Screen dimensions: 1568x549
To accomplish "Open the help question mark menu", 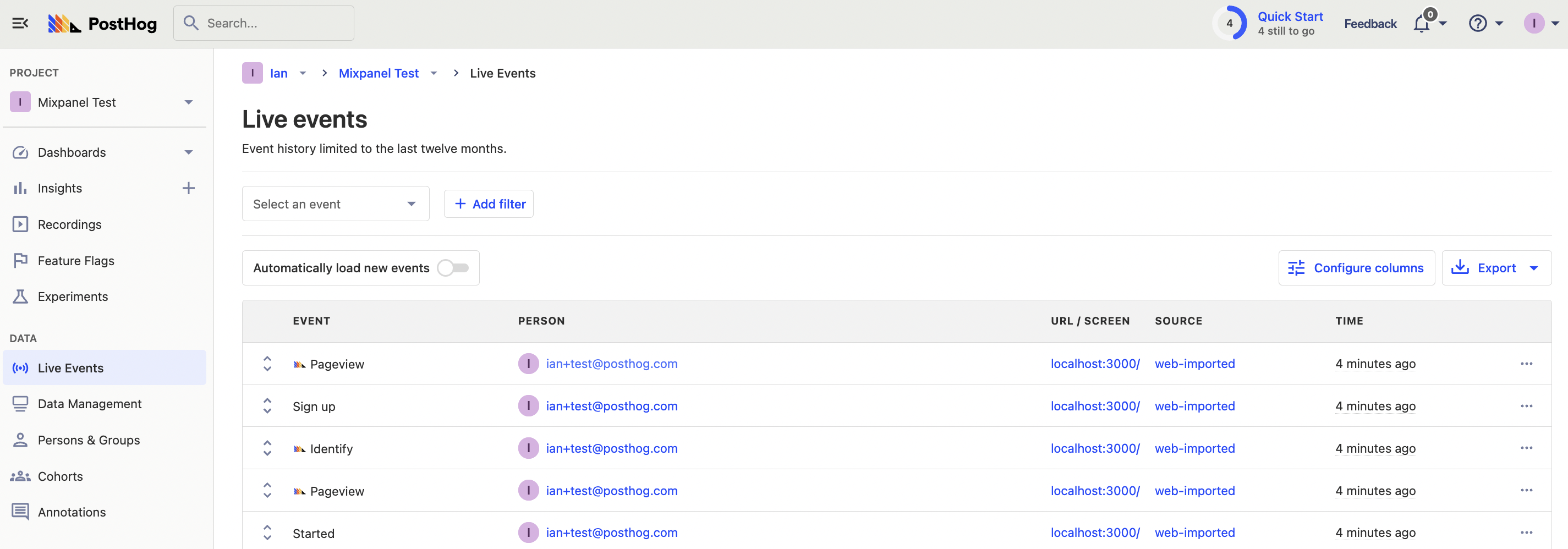I will [x=1478, y=24].
